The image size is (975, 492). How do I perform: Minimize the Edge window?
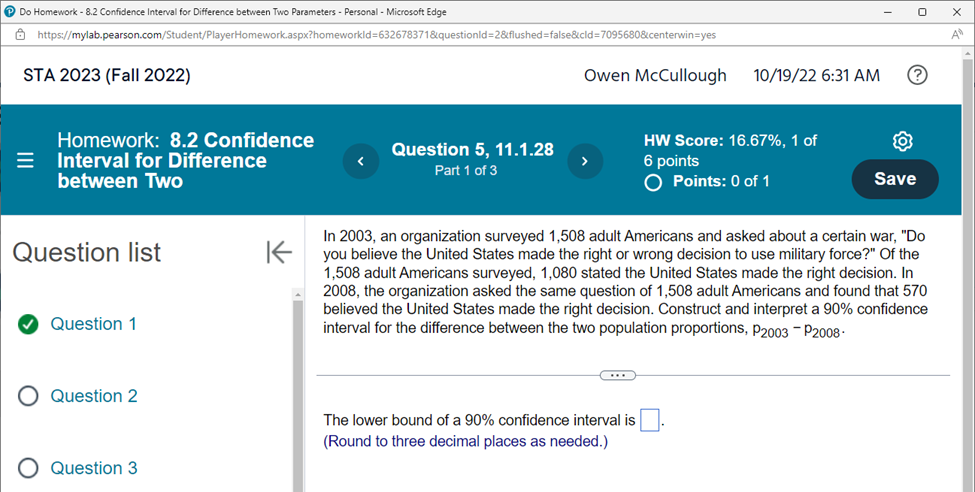click(x=887, y=12)
